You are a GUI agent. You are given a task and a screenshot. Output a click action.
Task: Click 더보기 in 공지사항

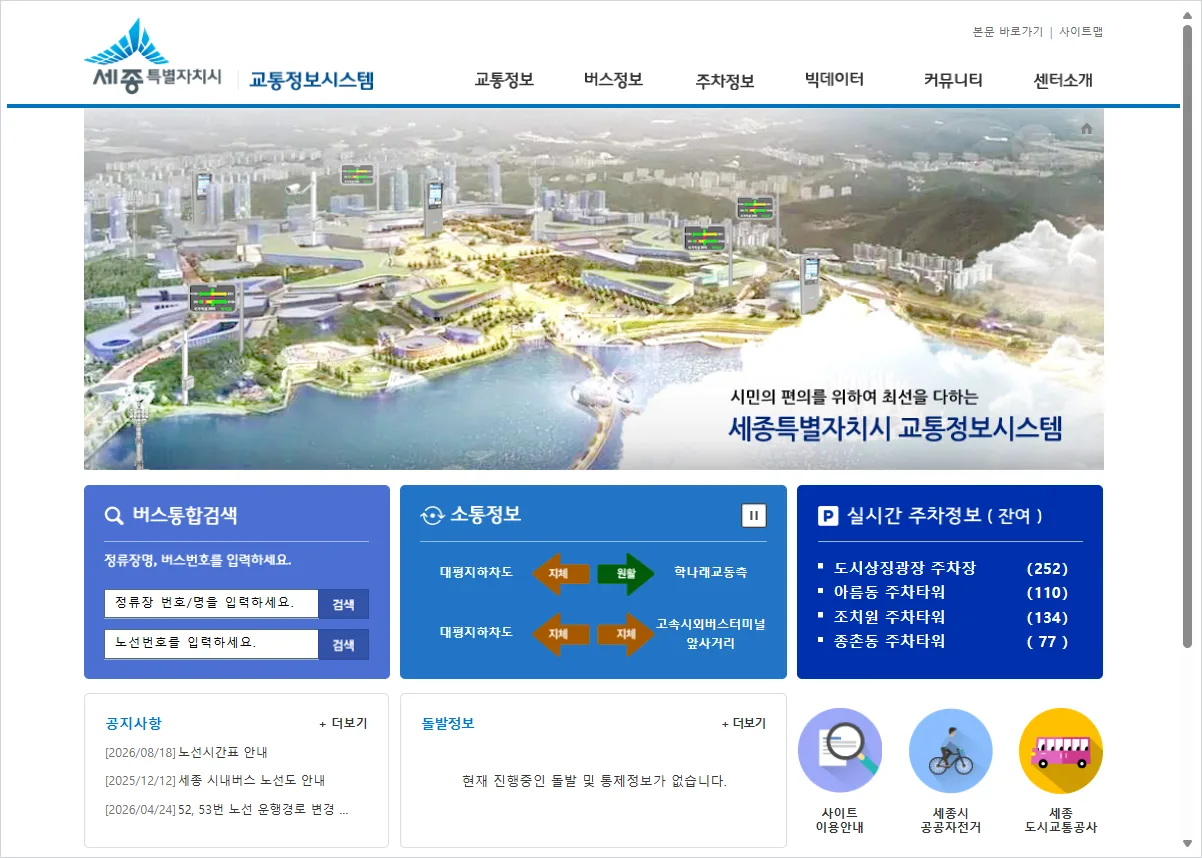(x=343, y=723)
